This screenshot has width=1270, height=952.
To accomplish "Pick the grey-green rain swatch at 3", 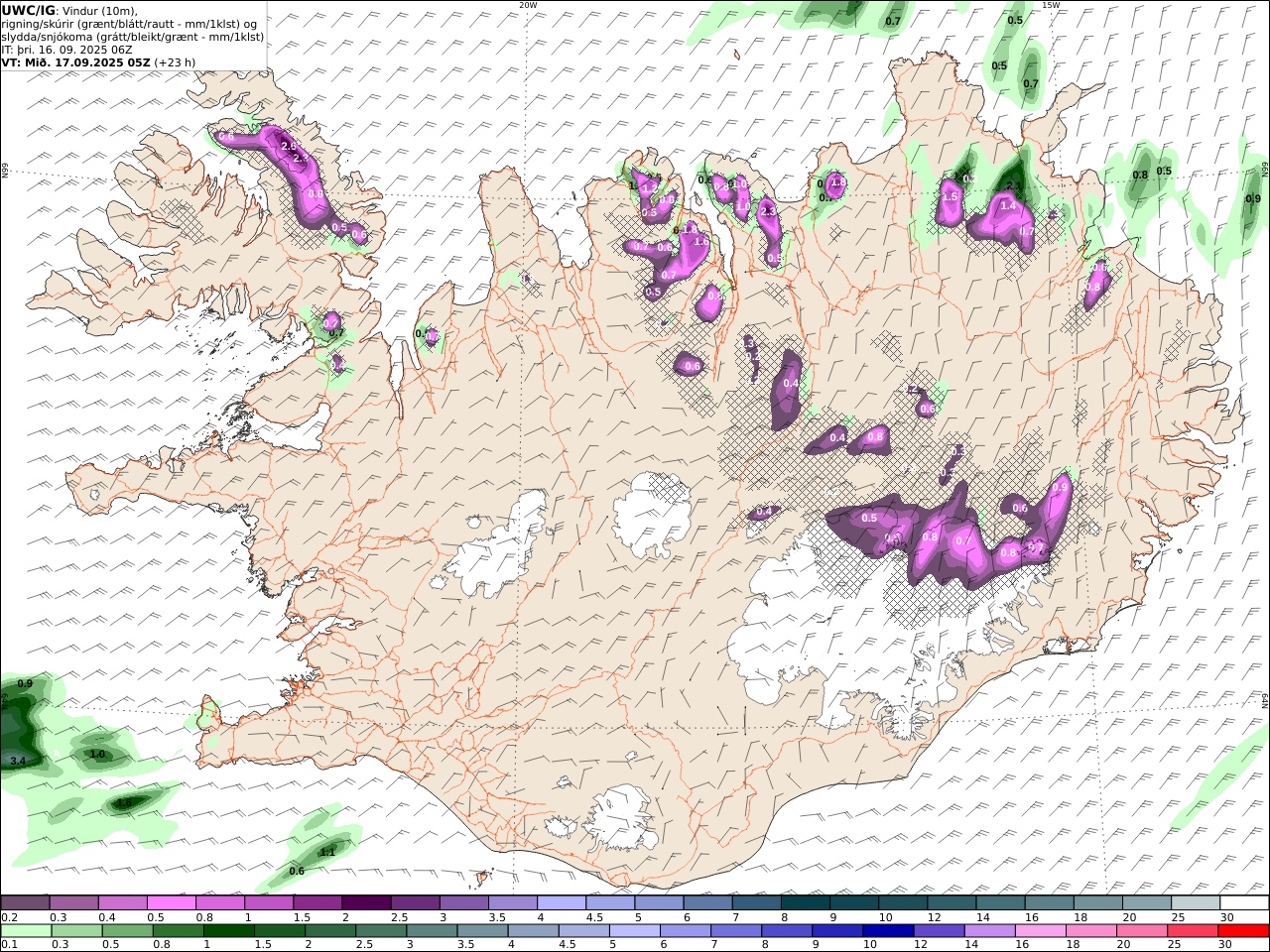I will [432, 930].
